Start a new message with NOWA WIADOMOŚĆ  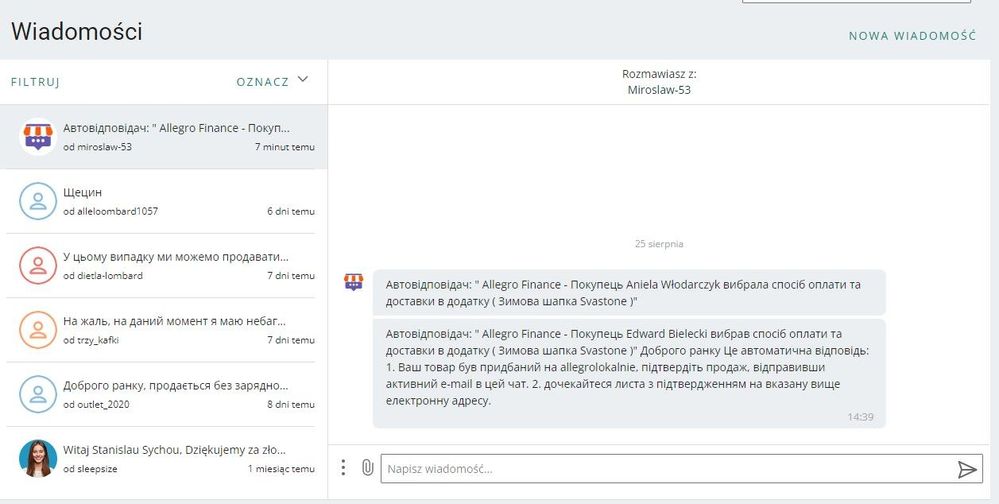point(912,36)
